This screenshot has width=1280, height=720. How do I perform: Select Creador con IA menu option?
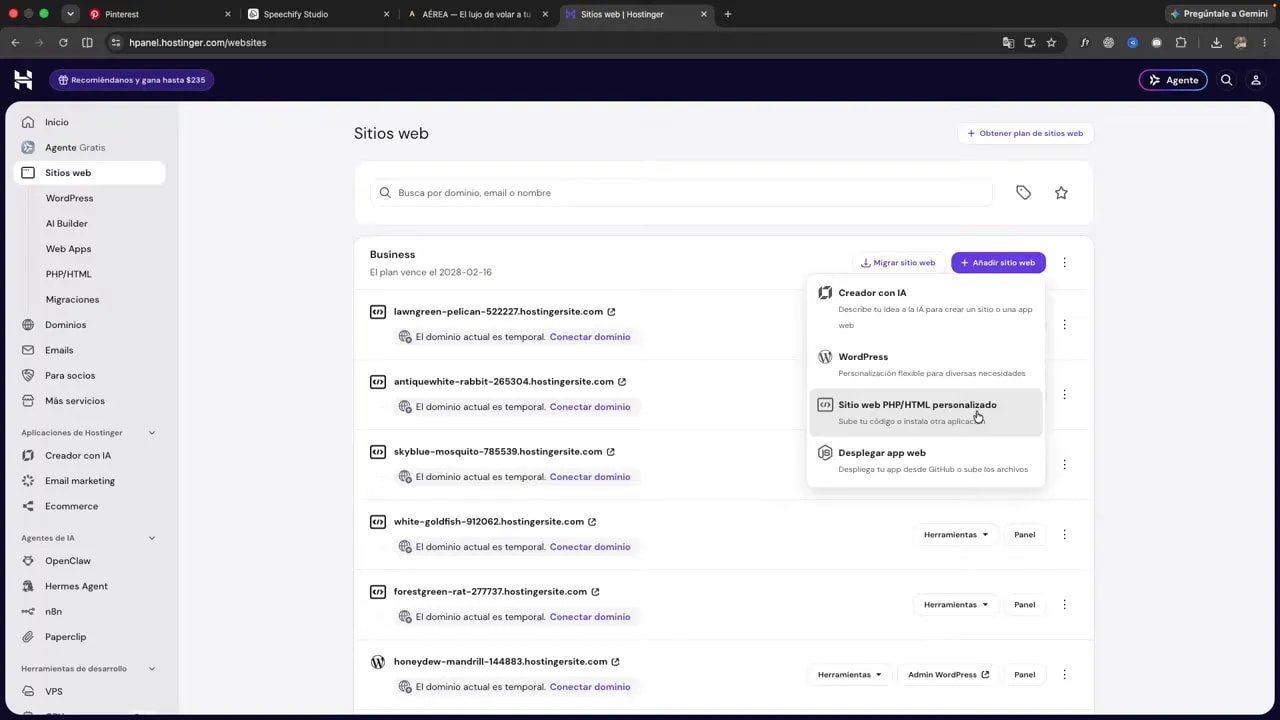pyautogui.click(x=925, y=308)
